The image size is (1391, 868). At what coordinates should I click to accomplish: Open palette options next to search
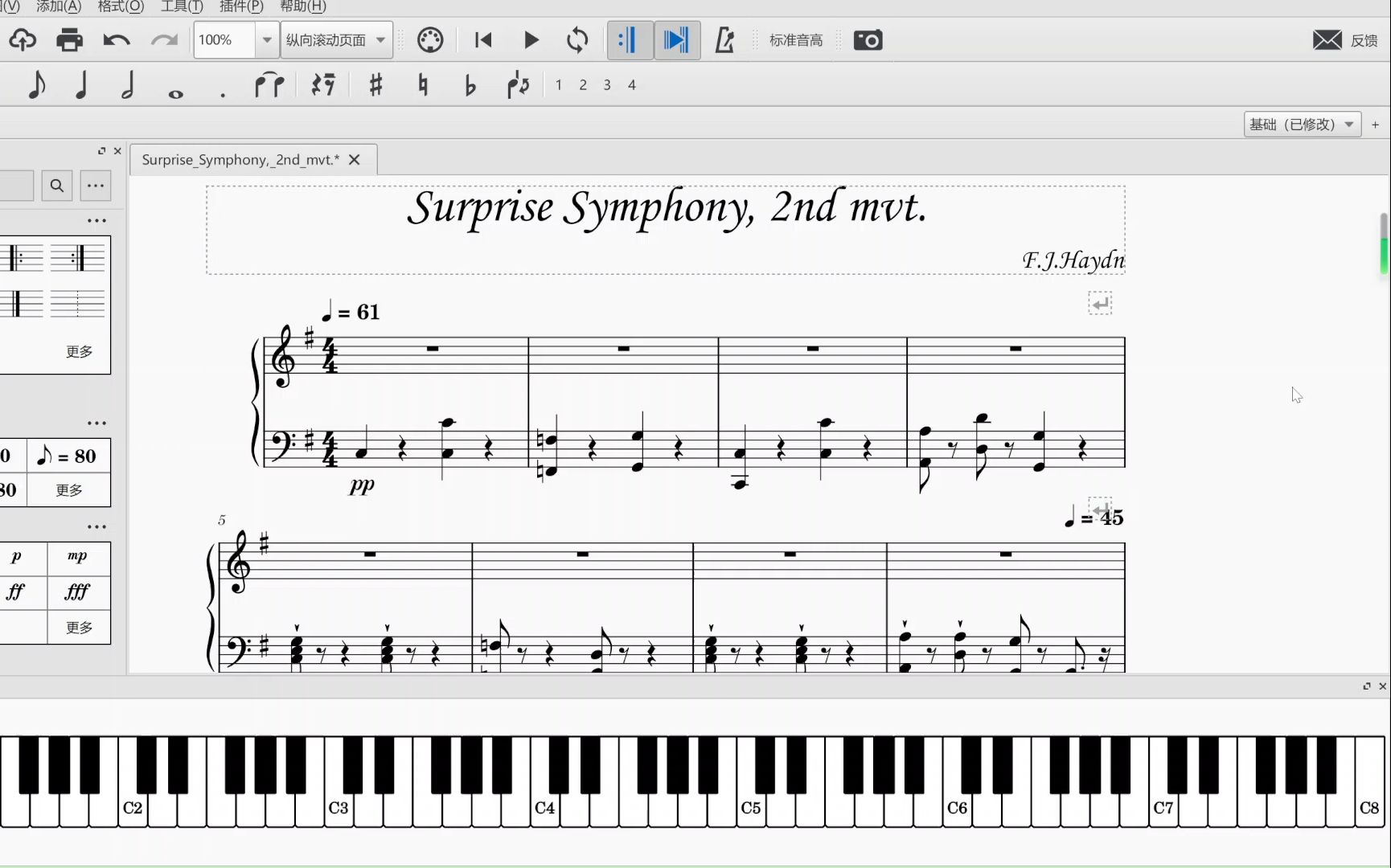[96, 186]
